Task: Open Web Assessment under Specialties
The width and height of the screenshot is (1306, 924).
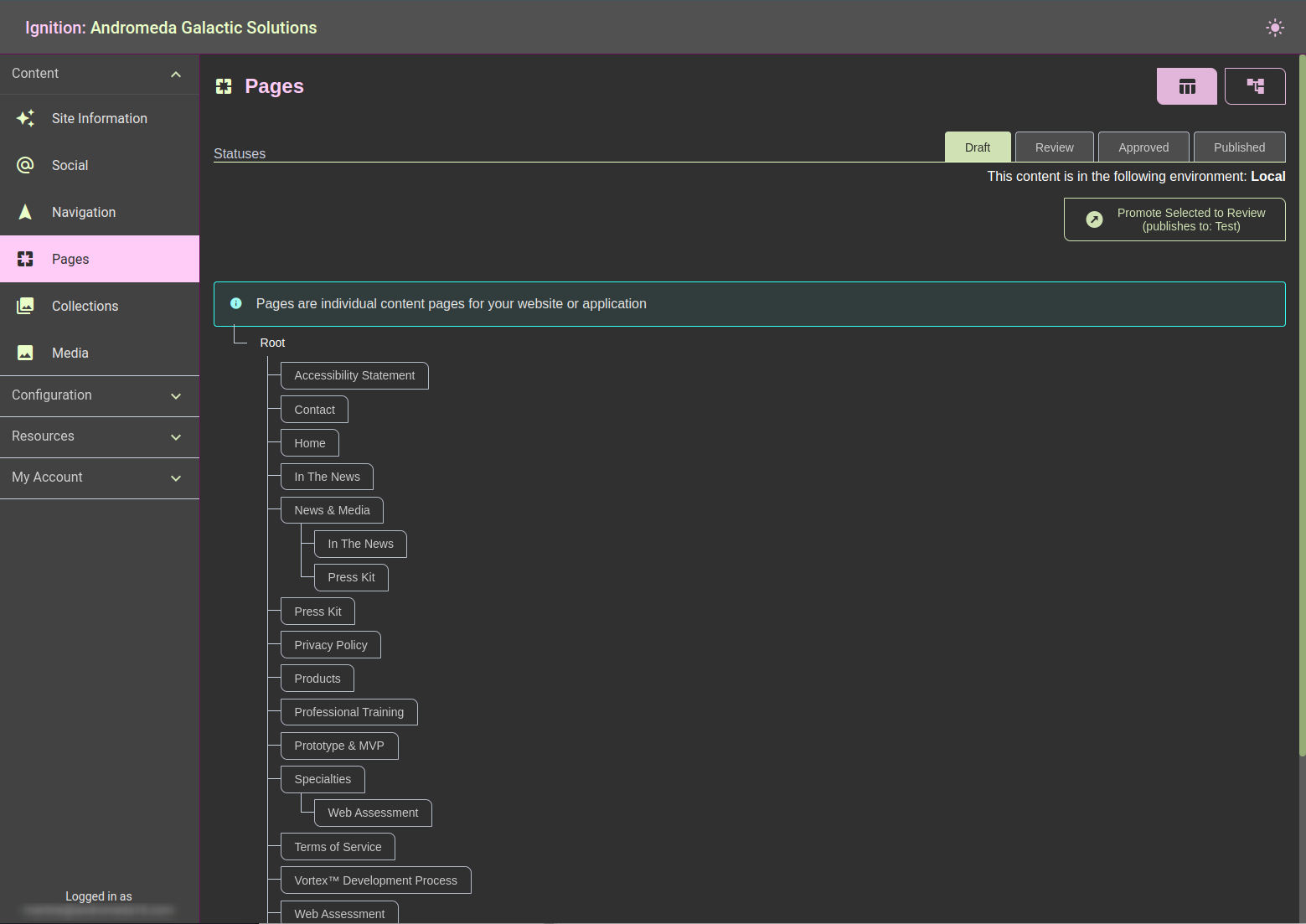Action: click(x=373, y=813)
